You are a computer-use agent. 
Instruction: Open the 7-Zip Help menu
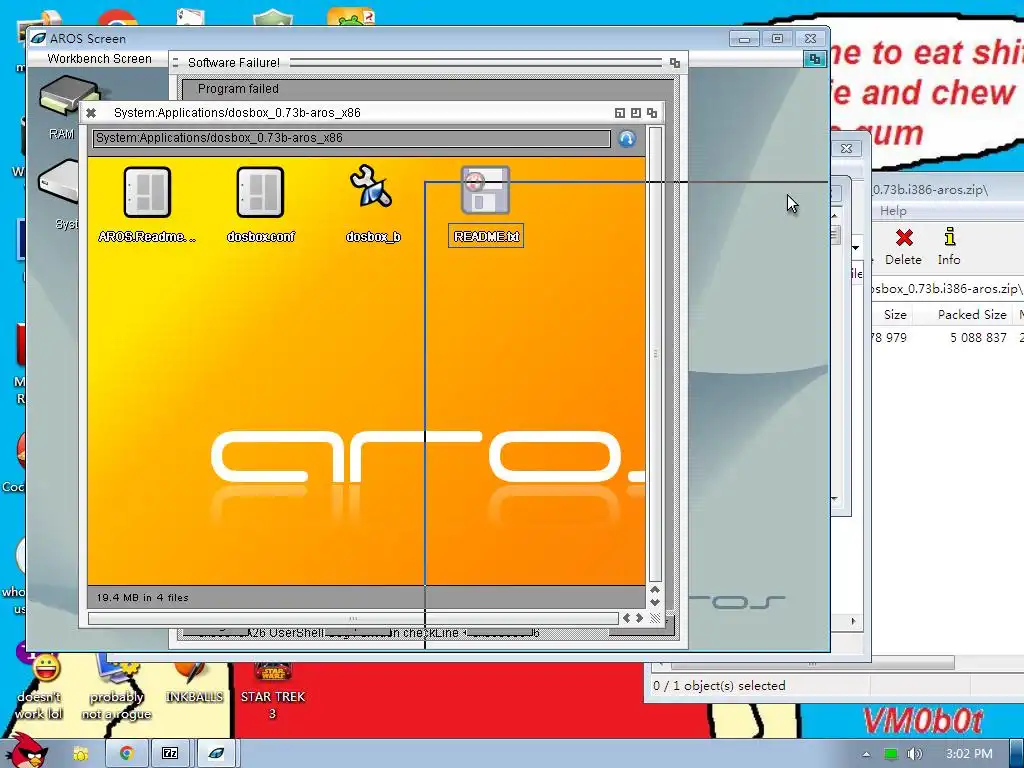click(x=893, y=211)
